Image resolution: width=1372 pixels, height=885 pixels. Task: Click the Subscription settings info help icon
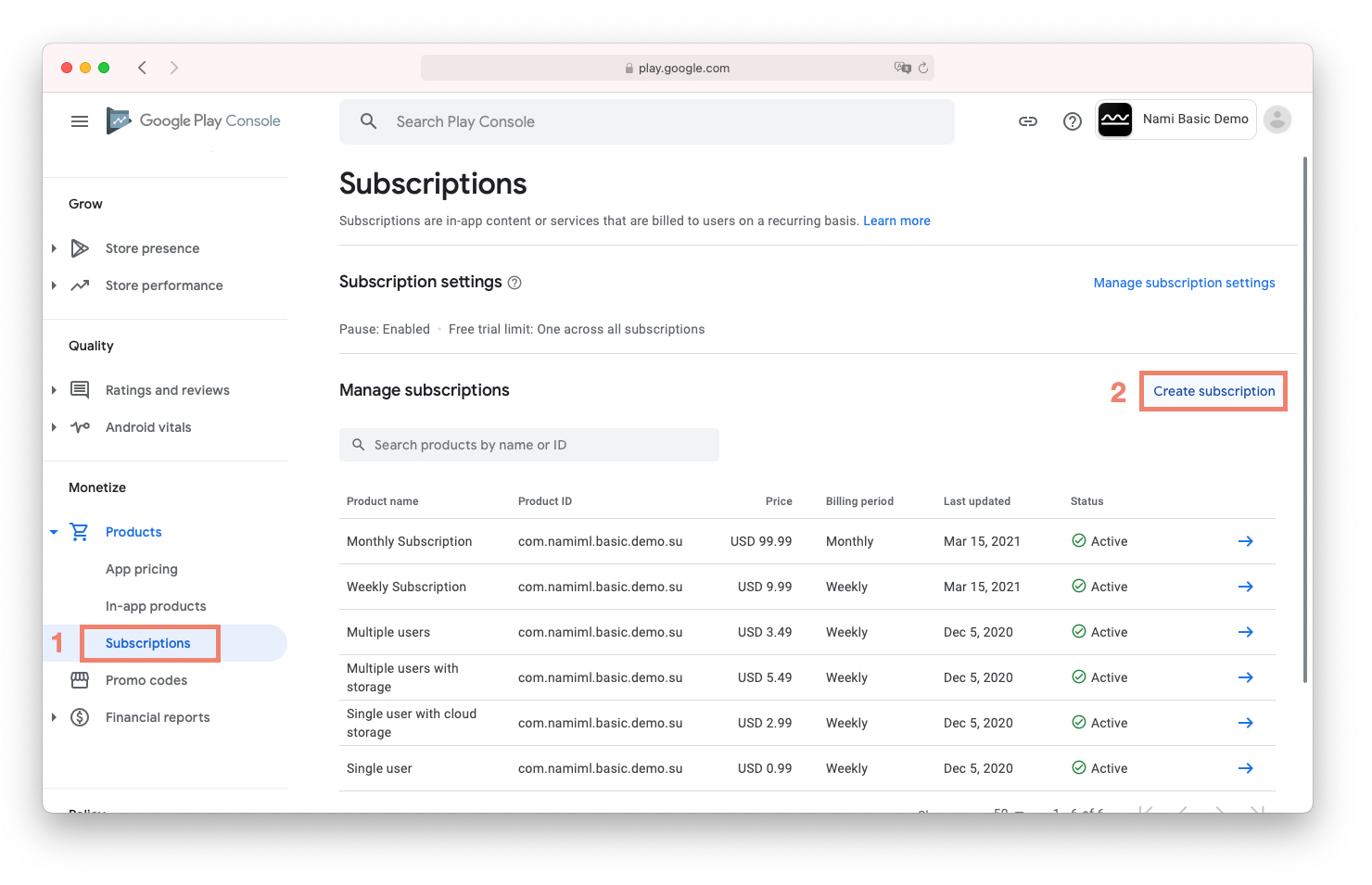point(514,283)
